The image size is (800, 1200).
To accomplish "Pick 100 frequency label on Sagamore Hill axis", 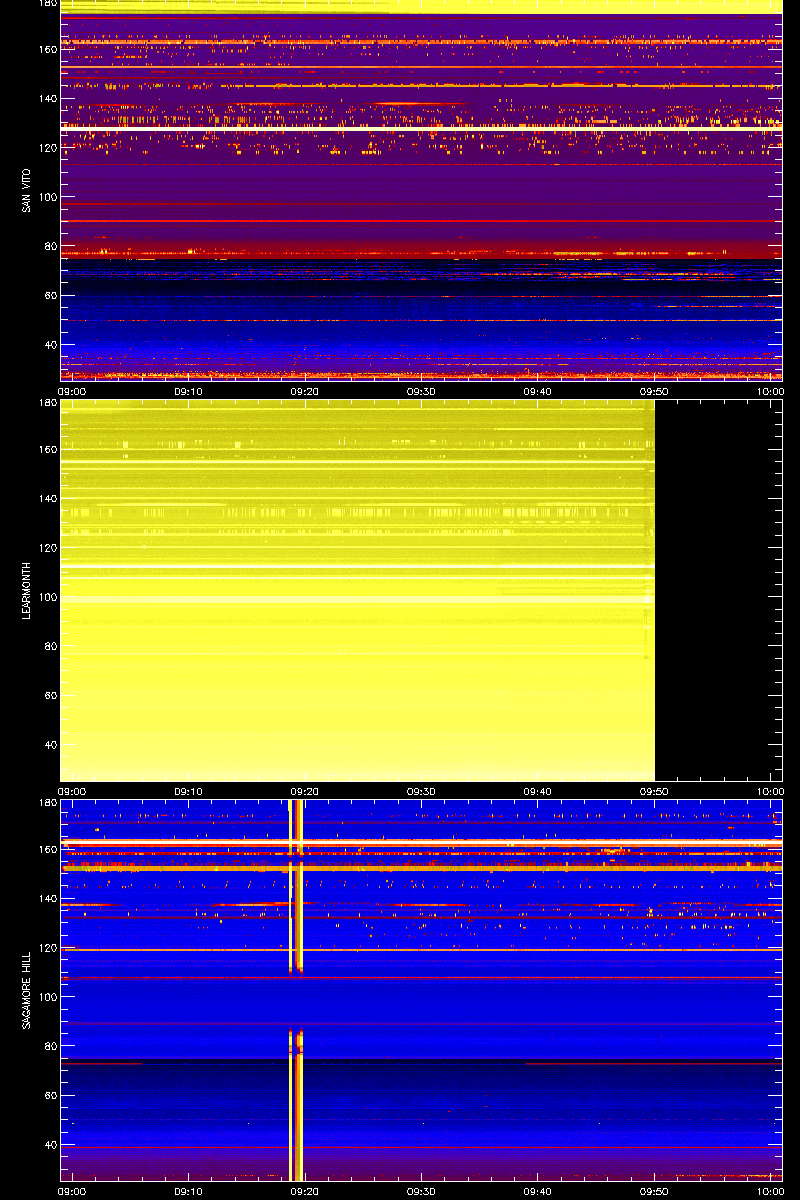I will pos(47,997).
